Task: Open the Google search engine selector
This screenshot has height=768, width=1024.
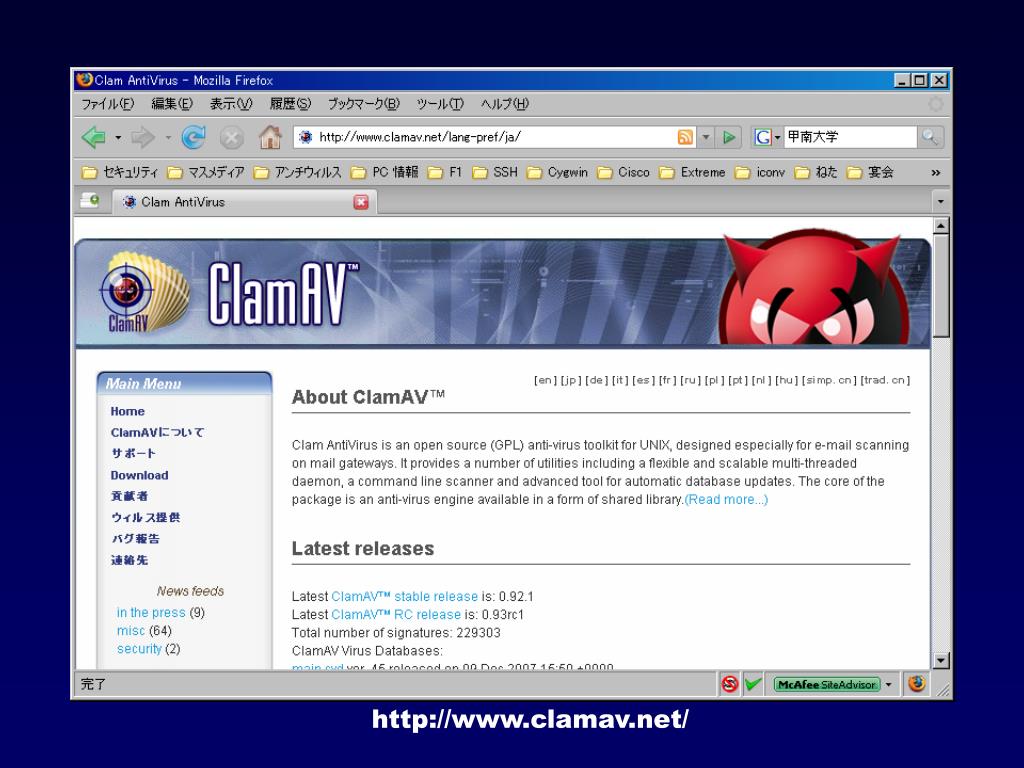Action: [767, 137]
